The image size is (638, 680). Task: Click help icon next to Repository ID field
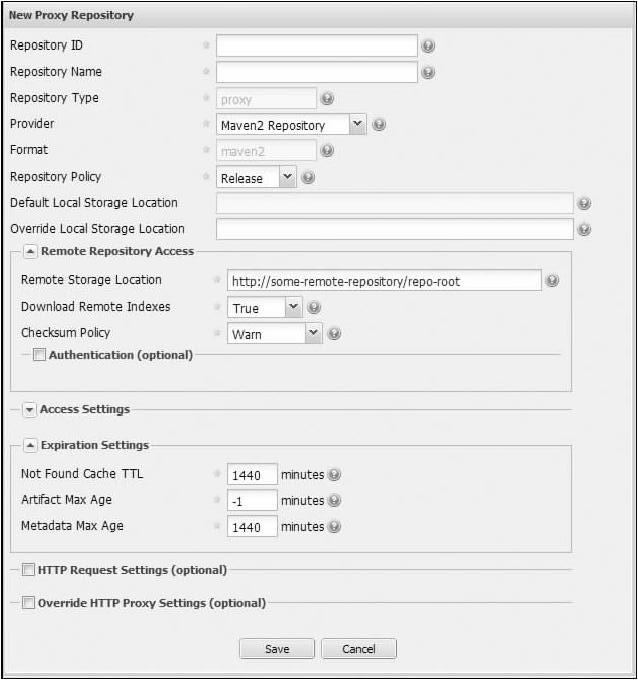[428, 46]
